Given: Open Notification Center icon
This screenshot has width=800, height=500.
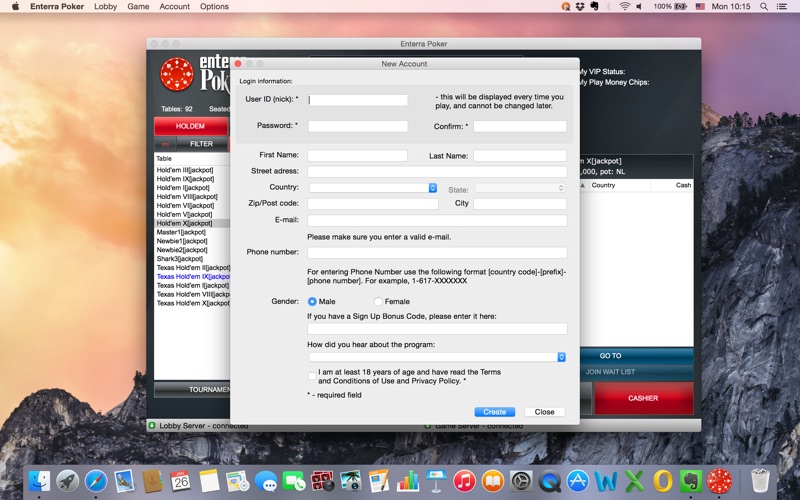Looking at the screenshot, I should point(782,7).
